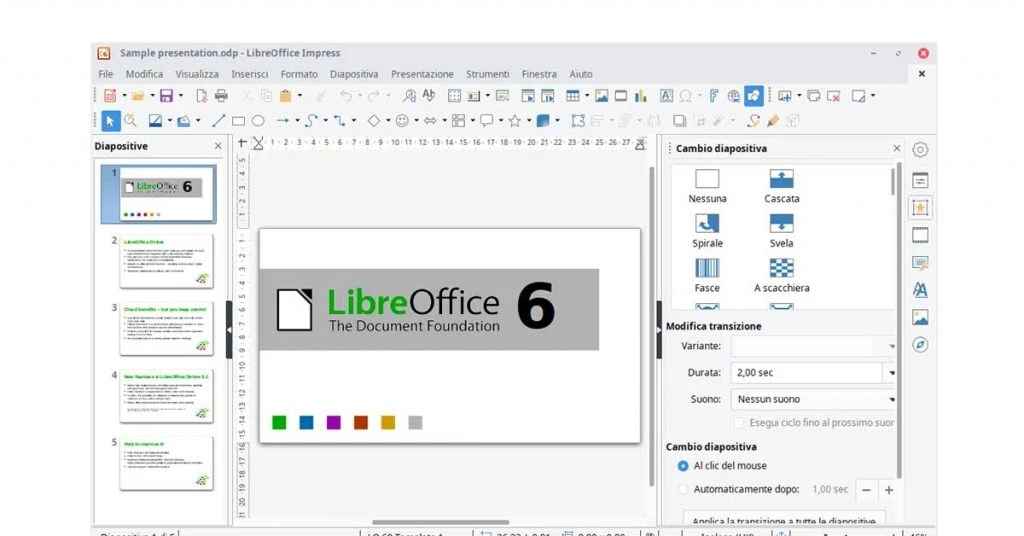
Task: Open sidebar Navigator compass icon
Action: [920, 345]
